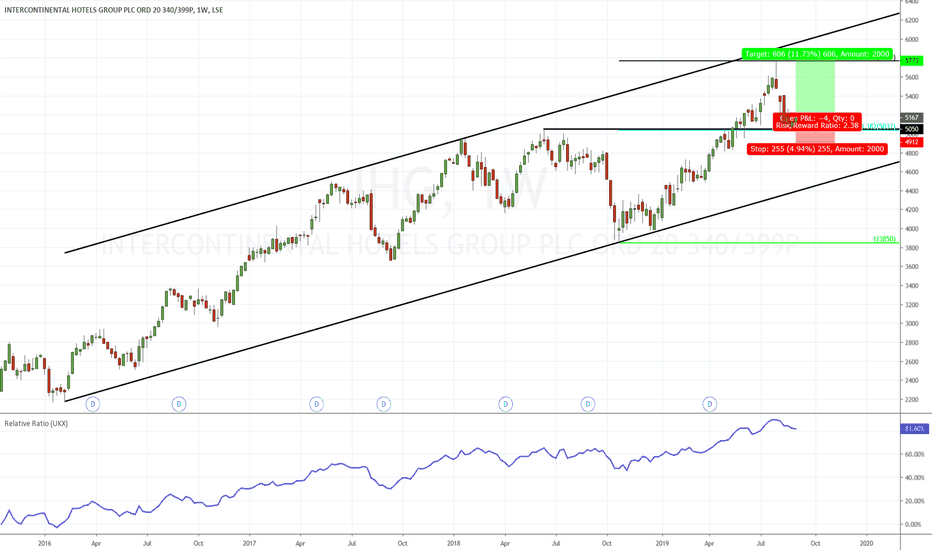Select the red 4912 price axis tag

point(912,142)
